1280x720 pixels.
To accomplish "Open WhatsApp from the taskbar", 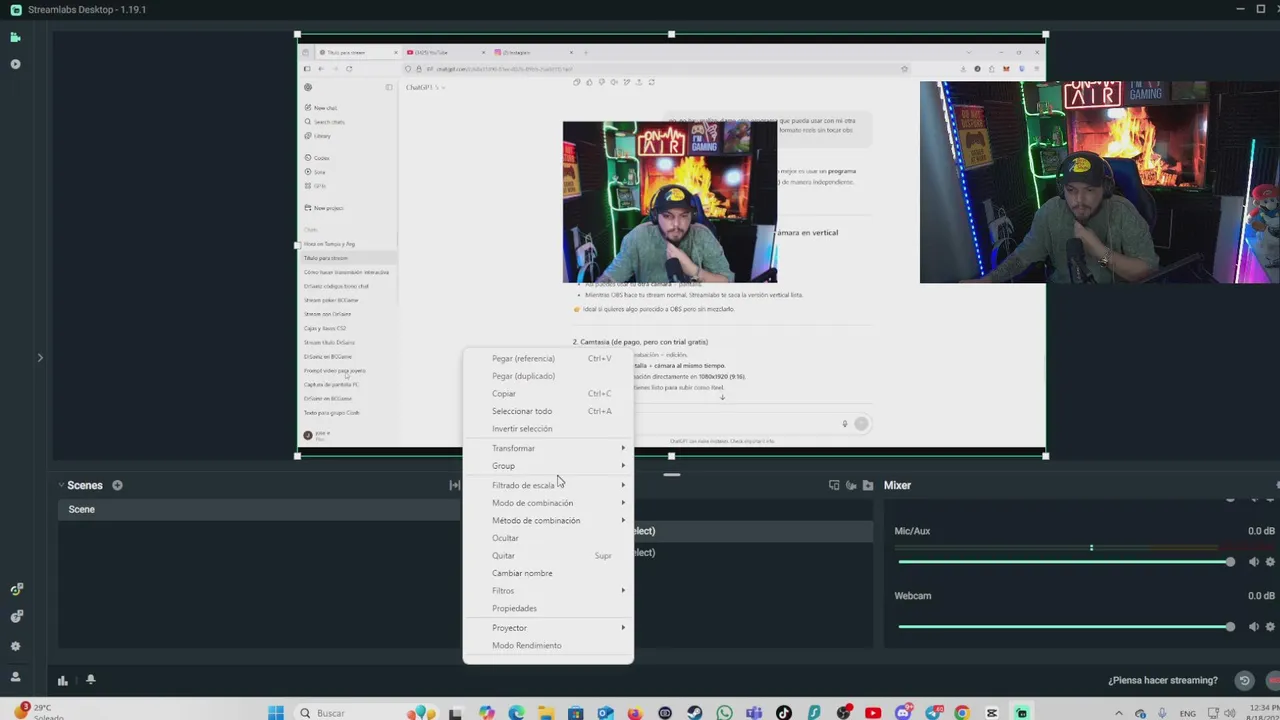I will click(725, 713).
